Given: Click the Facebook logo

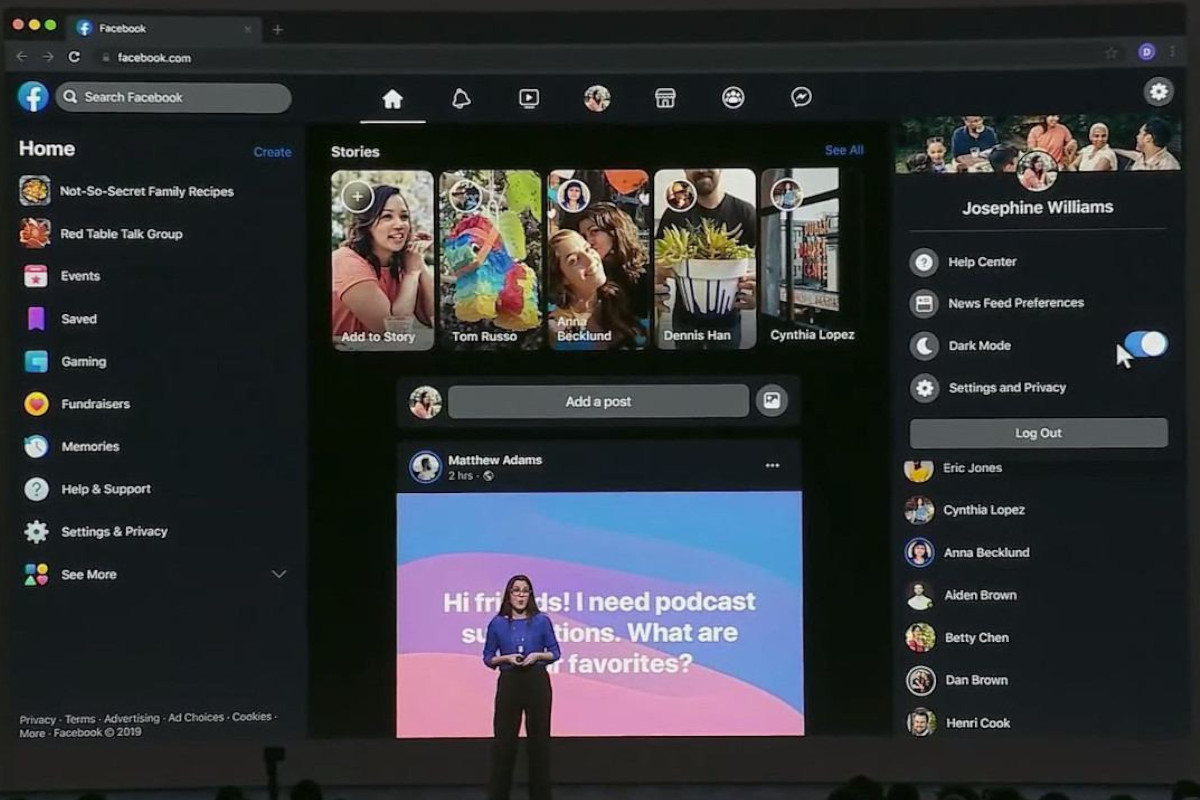Looking at the screenshot, I should coord(33,97).
